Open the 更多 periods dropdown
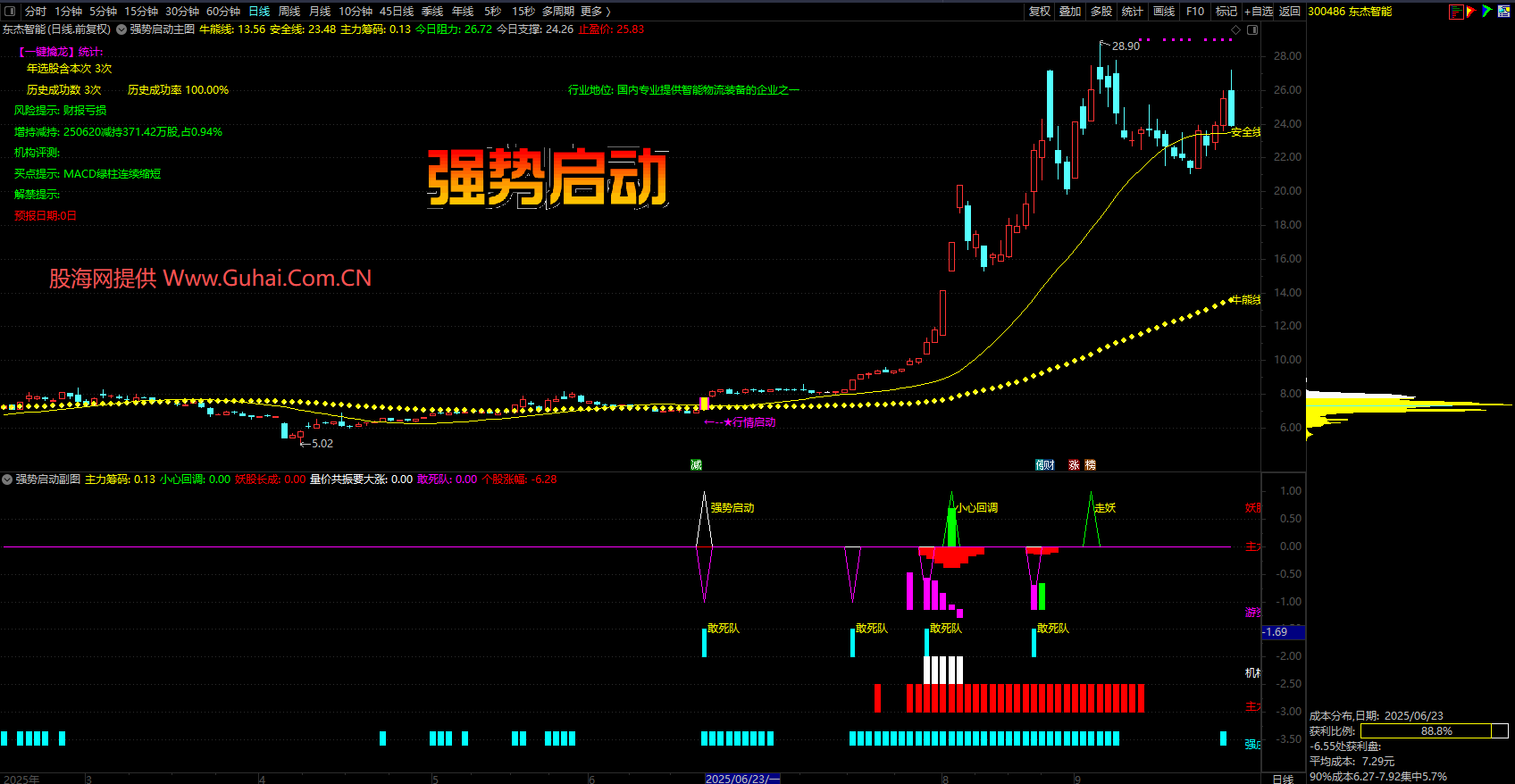The width and height of the screenshot is (1515, 784). tap(595, 11)
